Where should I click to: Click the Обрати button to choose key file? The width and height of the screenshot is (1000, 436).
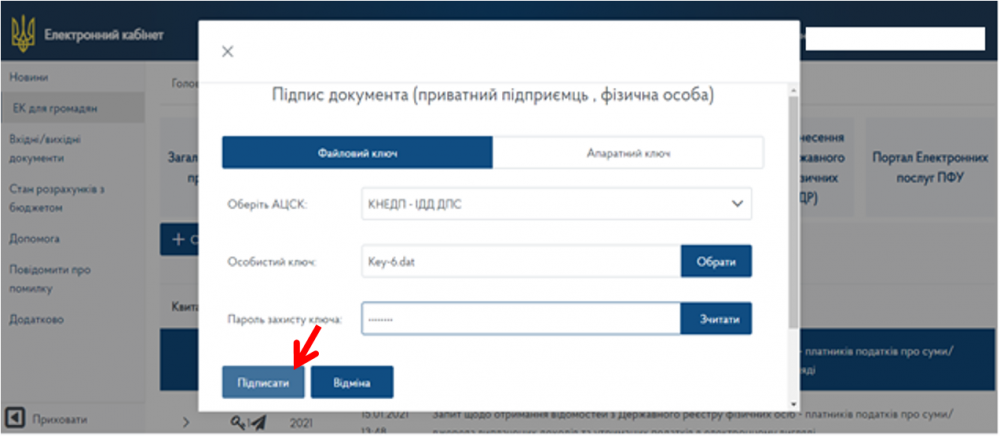pos(716,261)
